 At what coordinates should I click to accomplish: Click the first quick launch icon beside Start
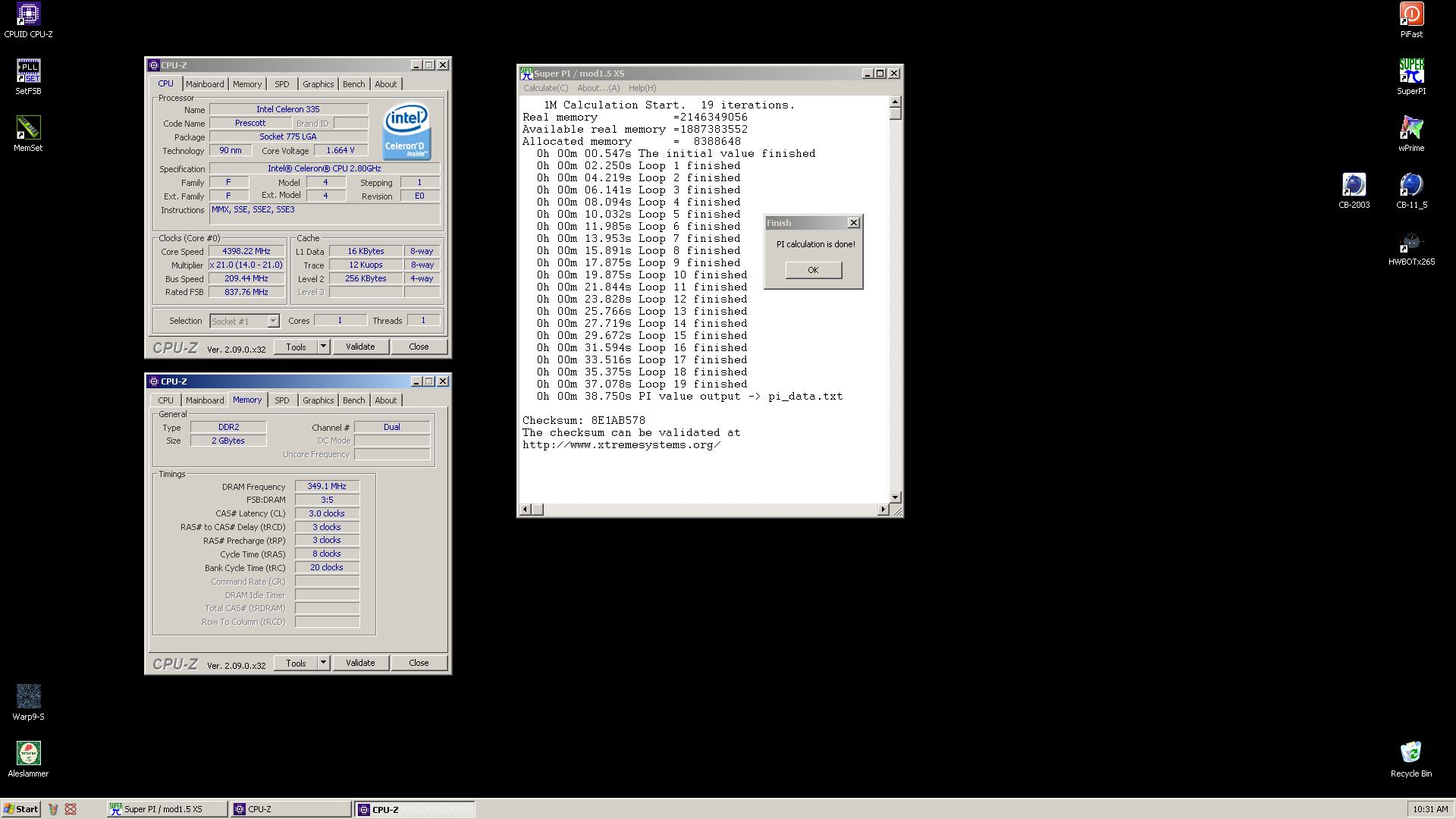coord(53,809)
